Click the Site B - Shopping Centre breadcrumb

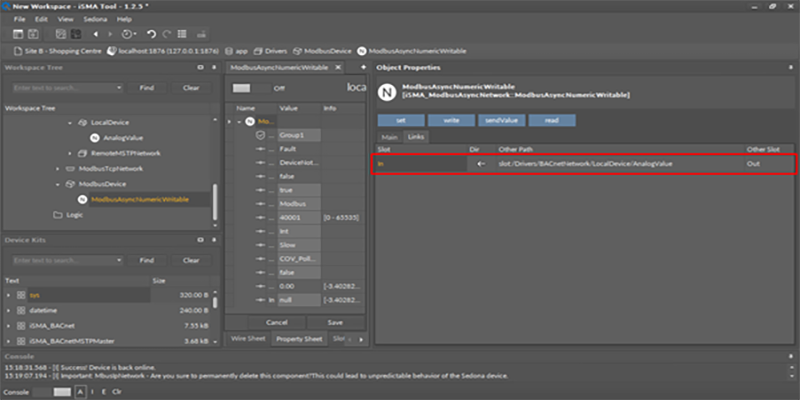(x=58, y=51)
